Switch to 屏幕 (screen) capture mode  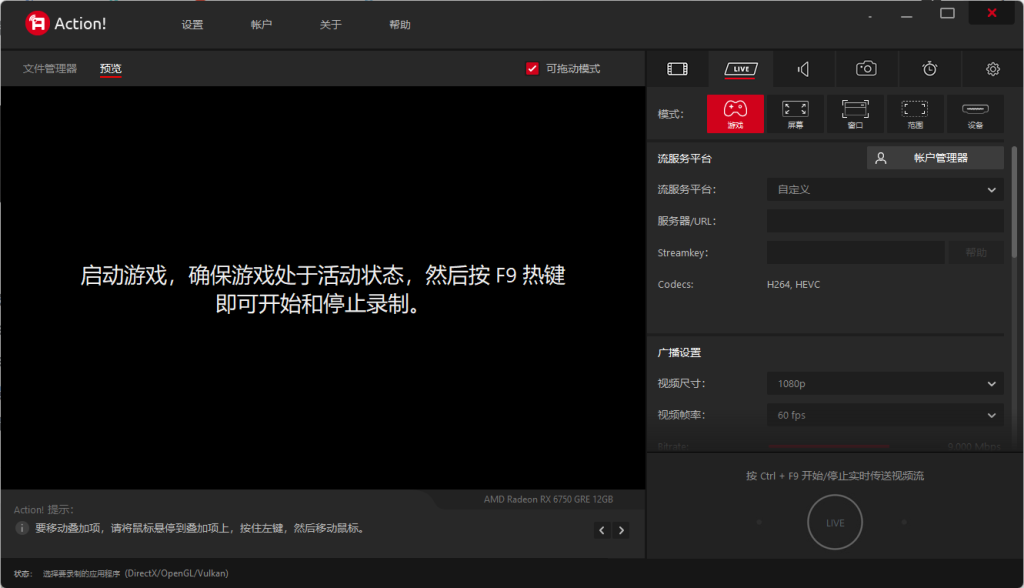pos(795,113)
